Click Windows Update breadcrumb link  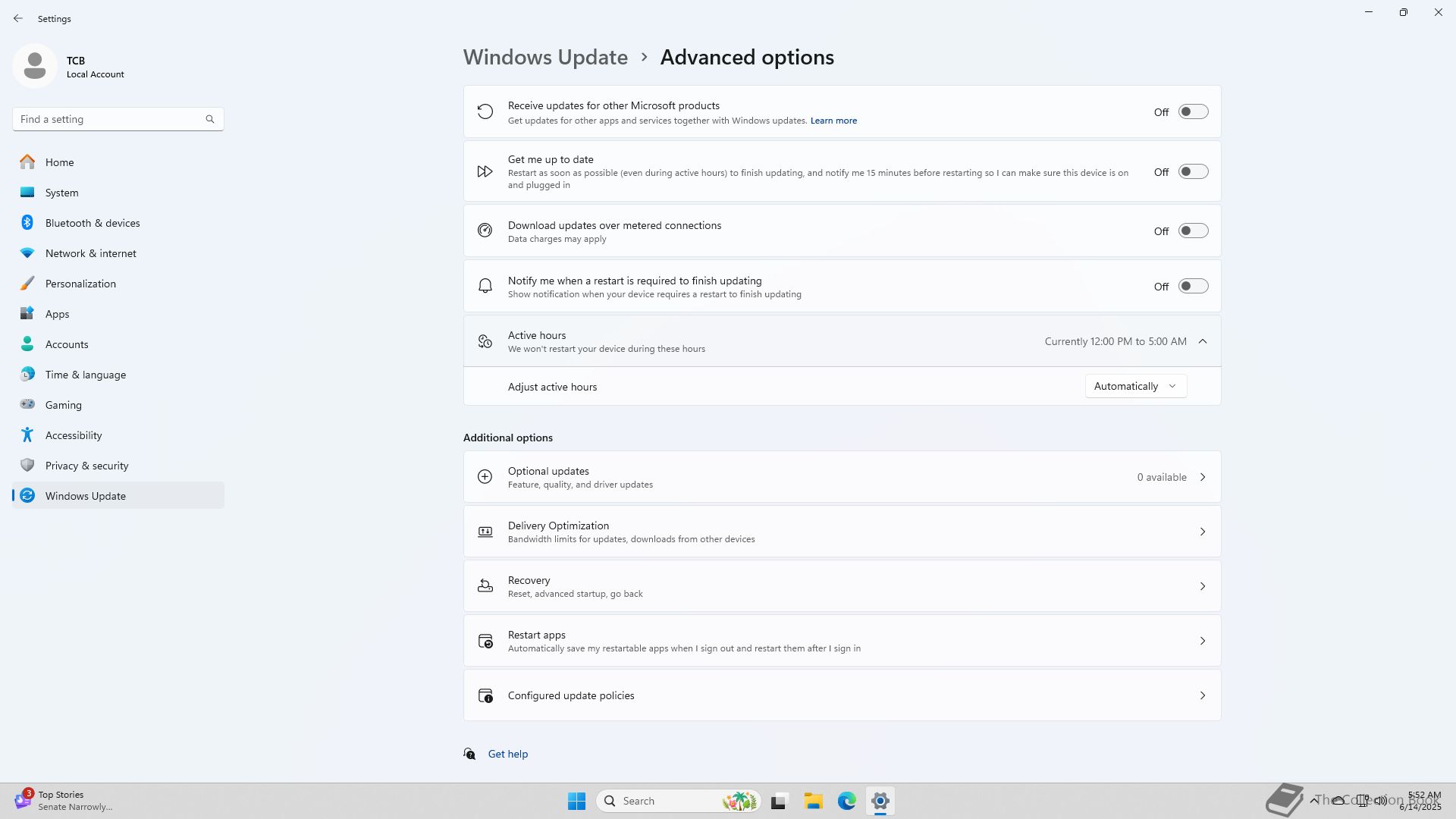pos(545,58)
